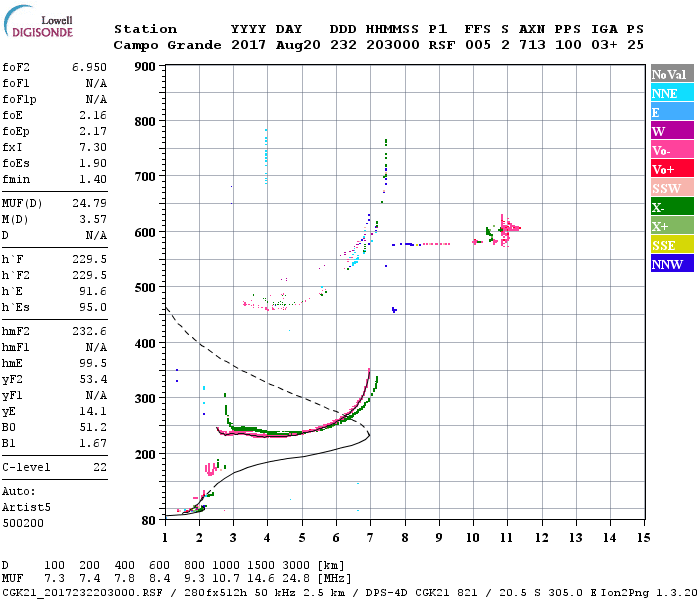Click the 3000 km distance column
Image resolution: width=700 pixels, height=600 pixels.
[296, 566]
